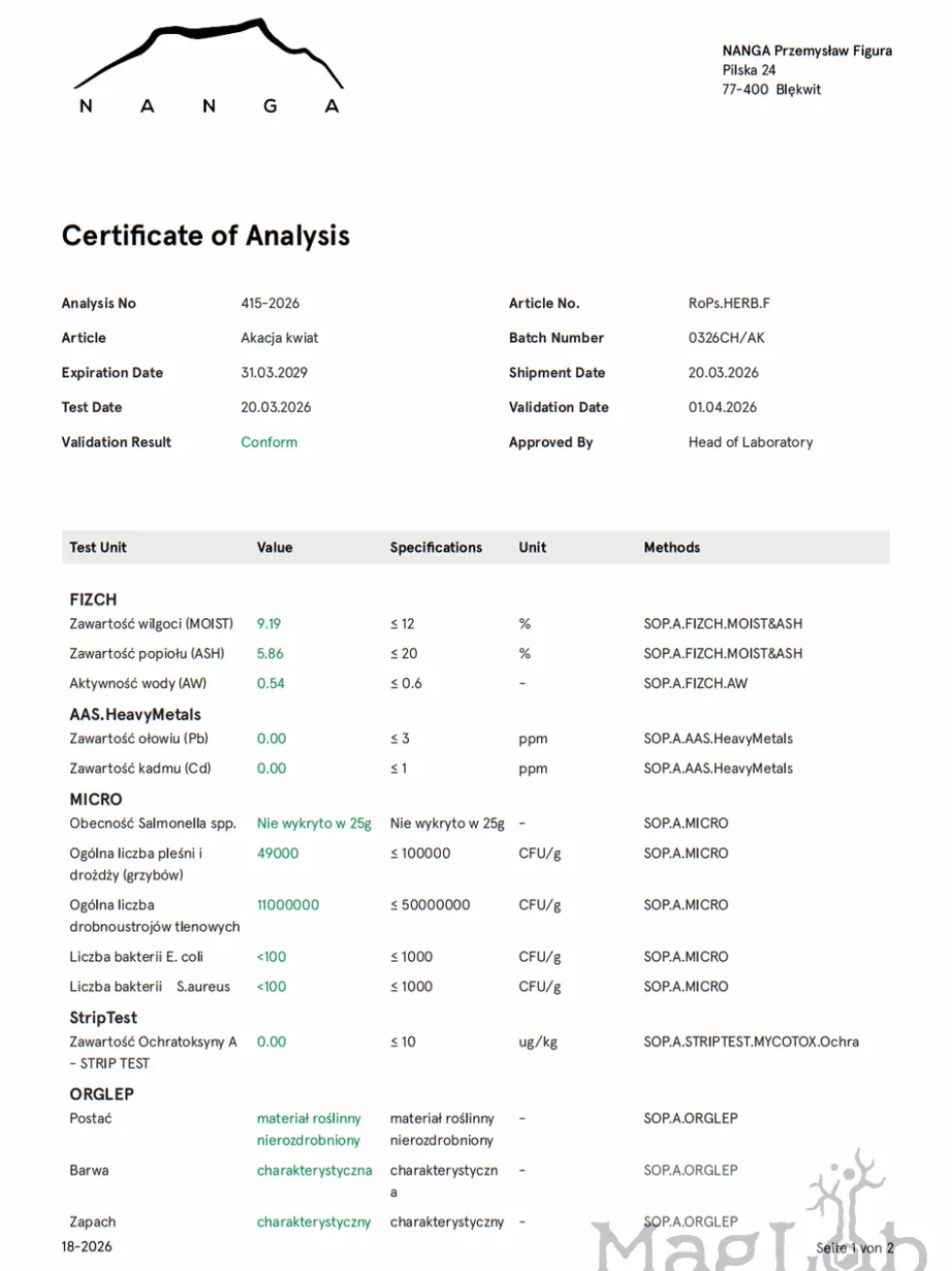The height and width of the screenshot is (1271, 952).
Task: Click the NANGA Przemysław Figura address
Action: [x=806, y=70]
